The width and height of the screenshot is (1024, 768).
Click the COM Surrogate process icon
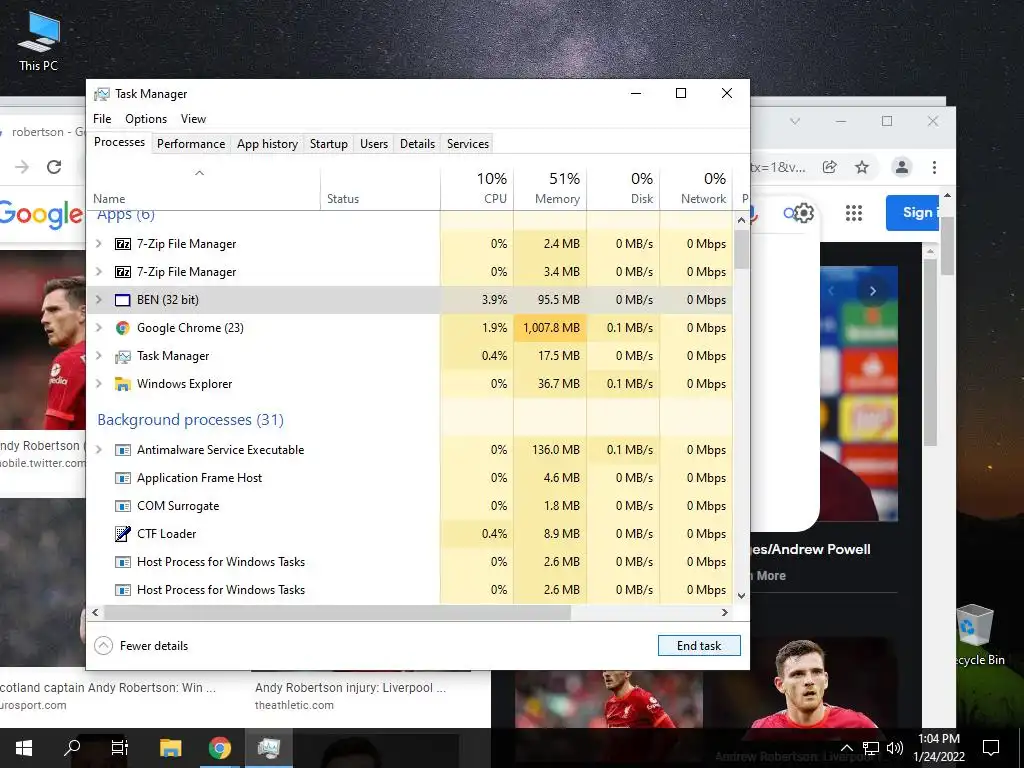123,506
